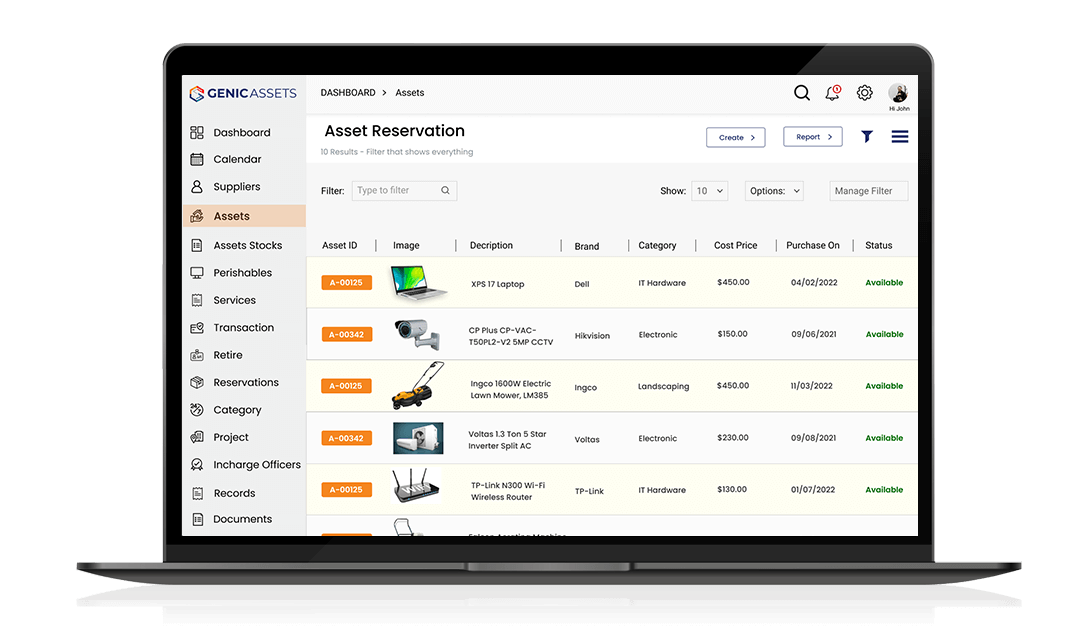Click the Assets Stocks icon

197,245
